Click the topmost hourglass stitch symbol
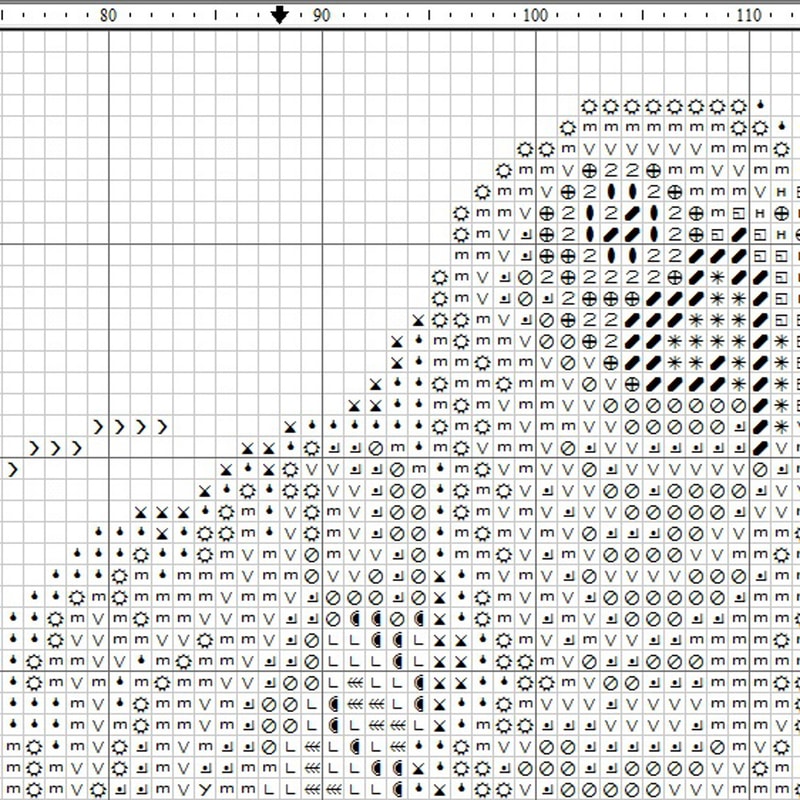The height and width of the screenshot is (800, 800). 418,320
